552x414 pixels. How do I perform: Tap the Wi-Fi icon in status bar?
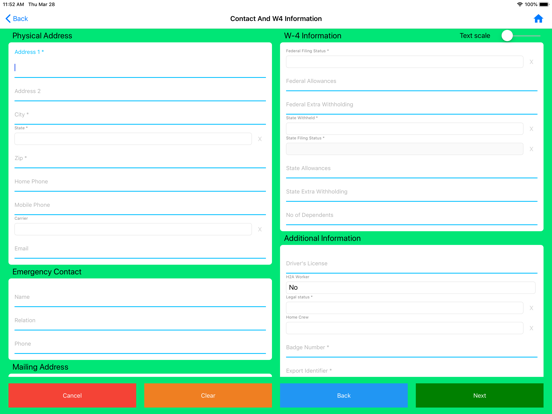(520, 4)
